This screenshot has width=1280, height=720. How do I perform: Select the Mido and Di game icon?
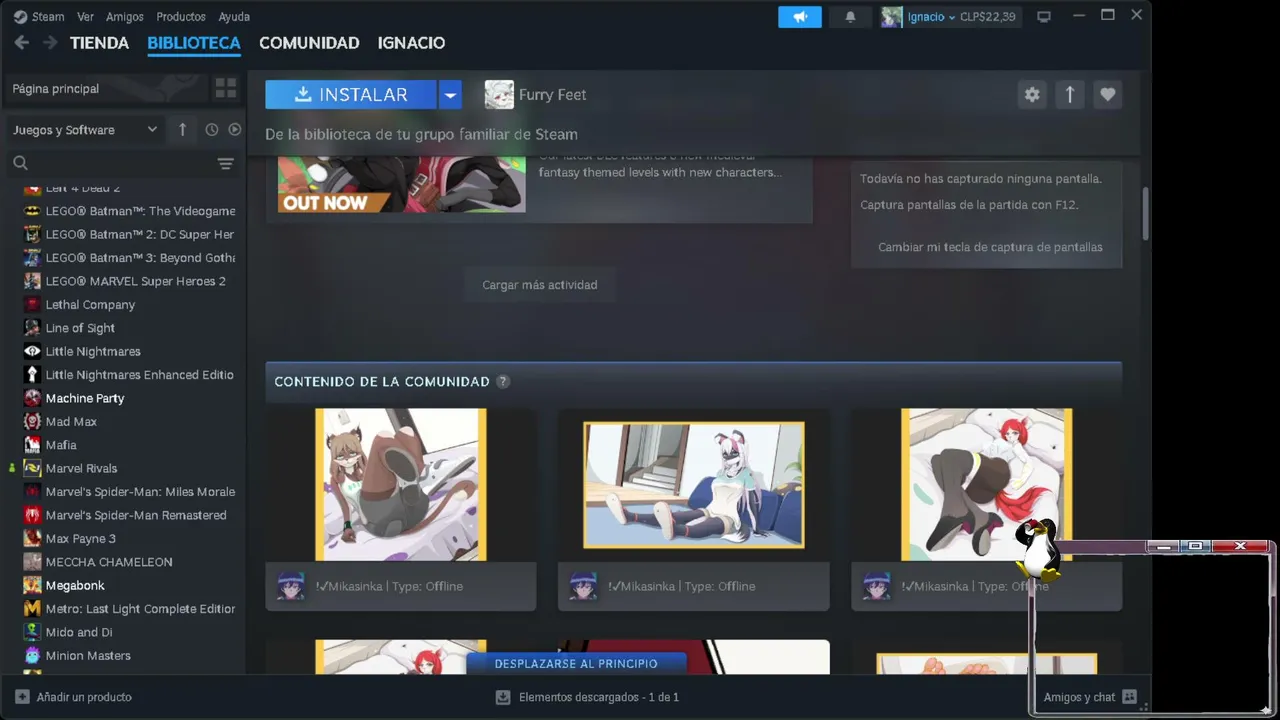(32, 632)
